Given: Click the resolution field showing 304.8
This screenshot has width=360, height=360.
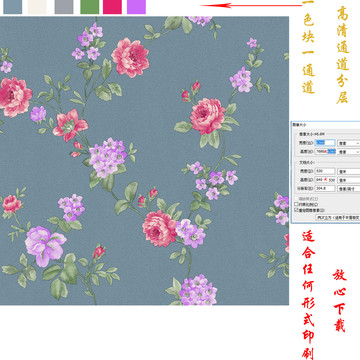Looking at the screenshot, I should tap(325, 189).
